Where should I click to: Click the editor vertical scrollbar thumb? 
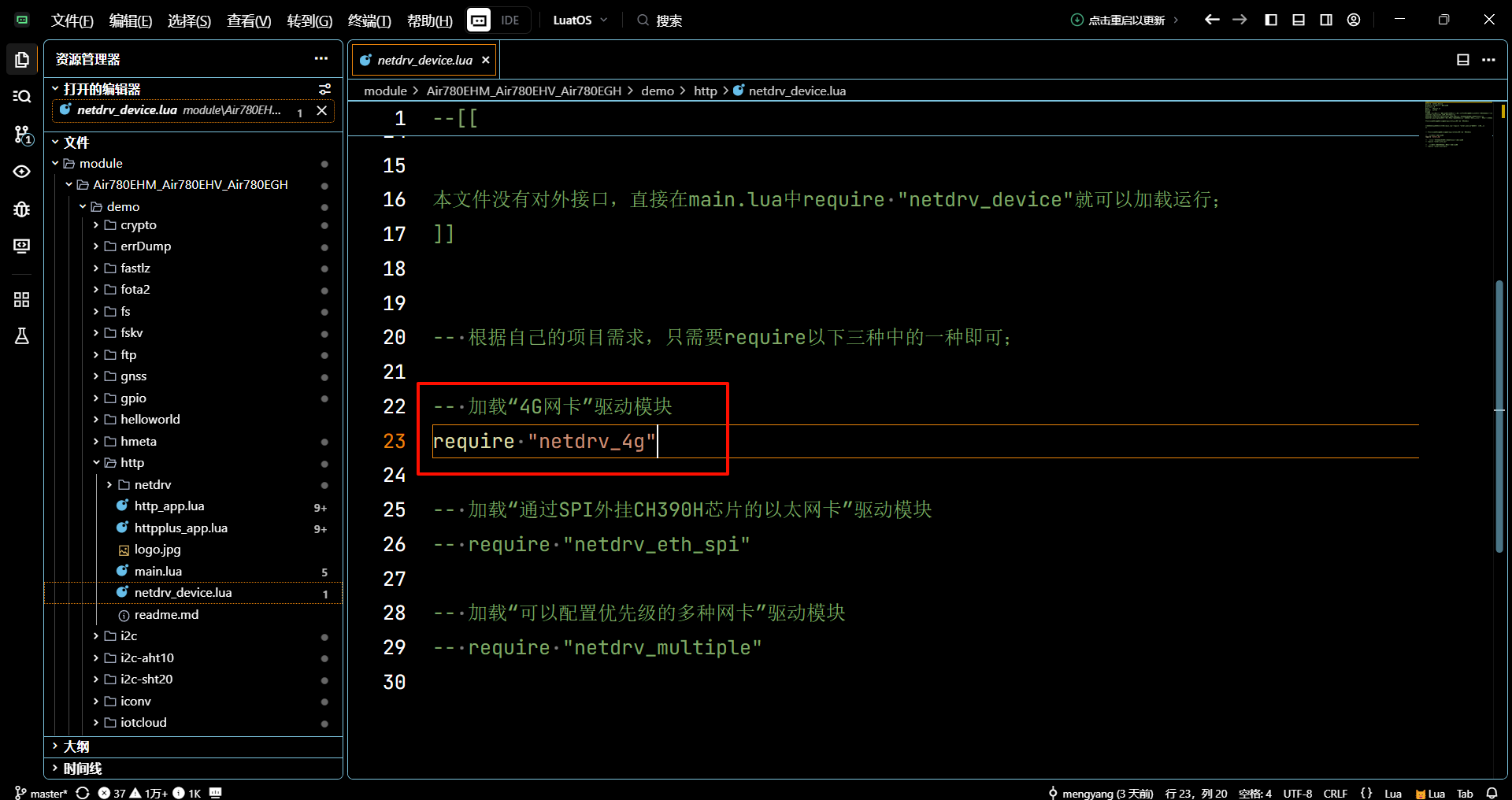pos(1499,416)
